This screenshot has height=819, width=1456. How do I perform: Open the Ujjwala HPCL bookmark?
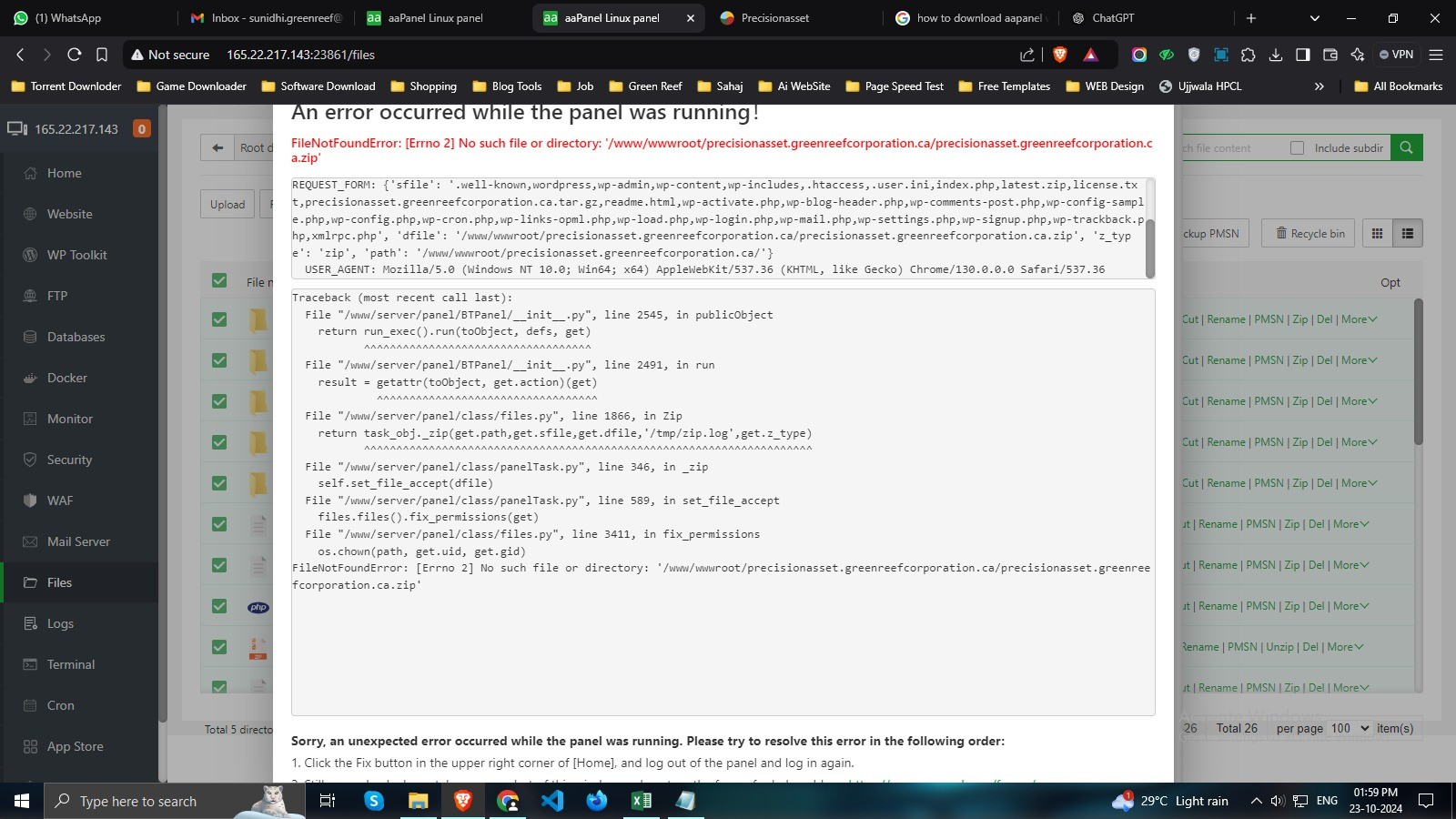click(1200, 86)
